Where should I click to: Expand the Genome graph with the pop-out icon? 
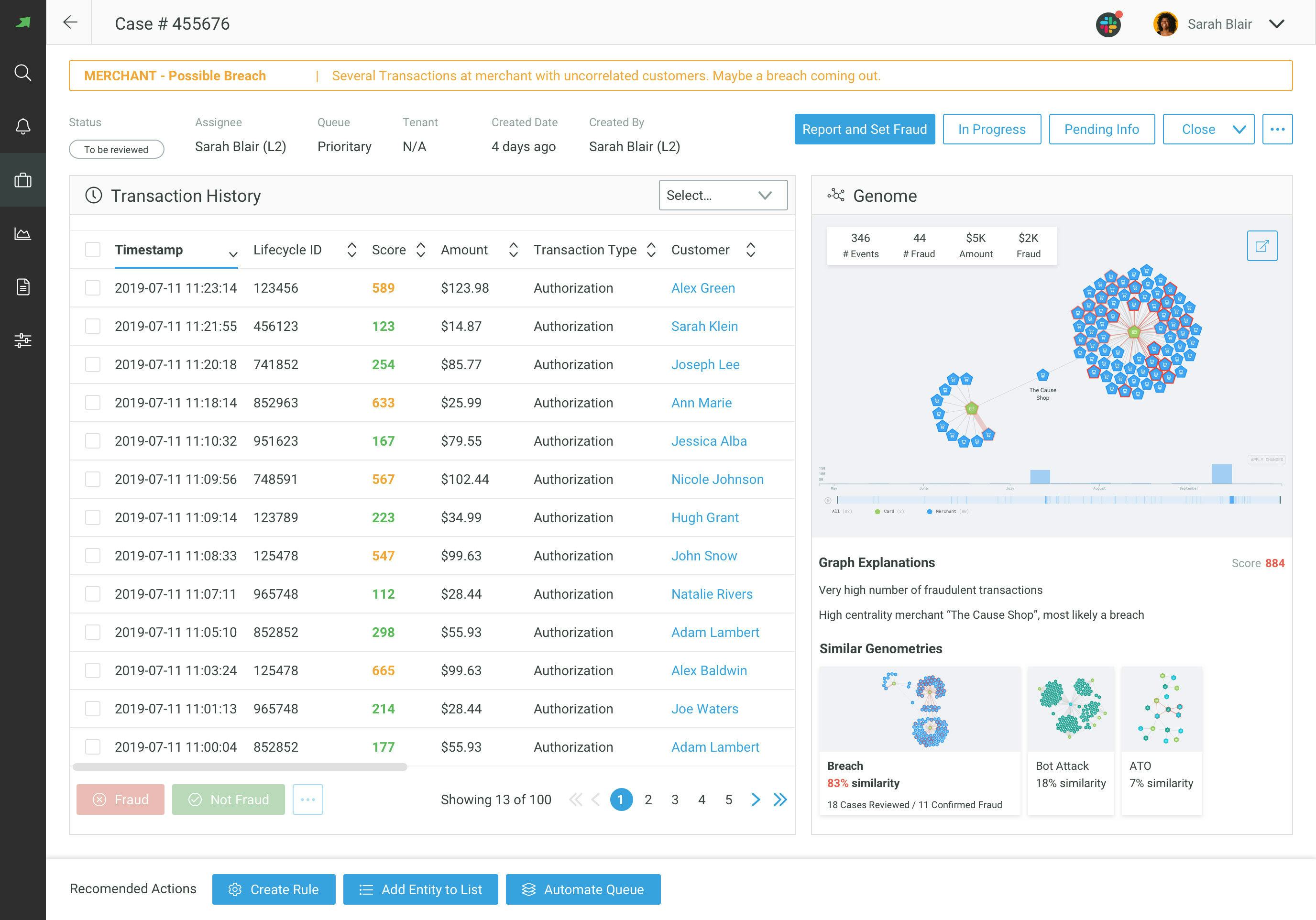pos(1261,246)
